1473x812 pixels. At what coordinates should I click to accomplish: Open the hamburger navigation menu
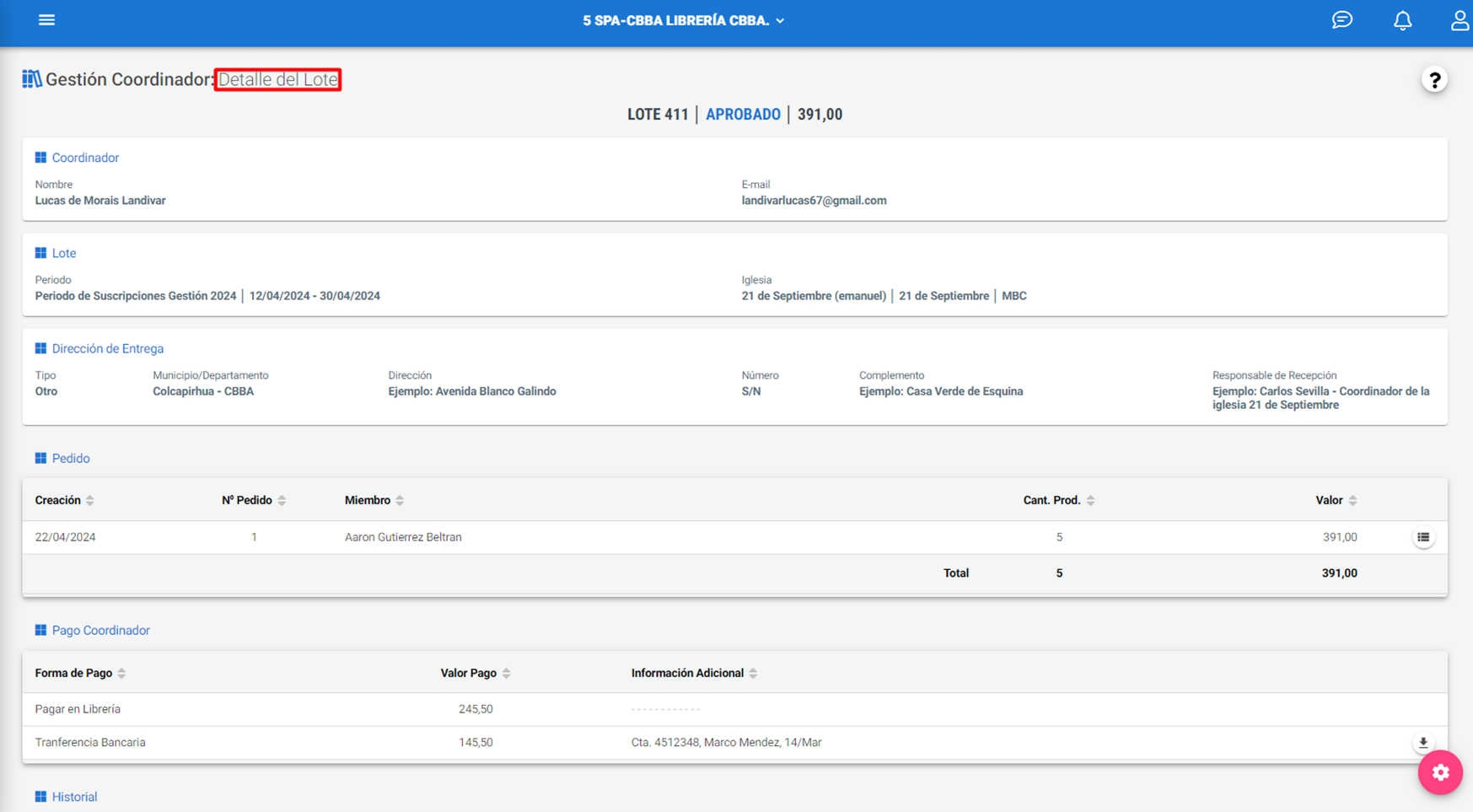[x=46, y=20]
